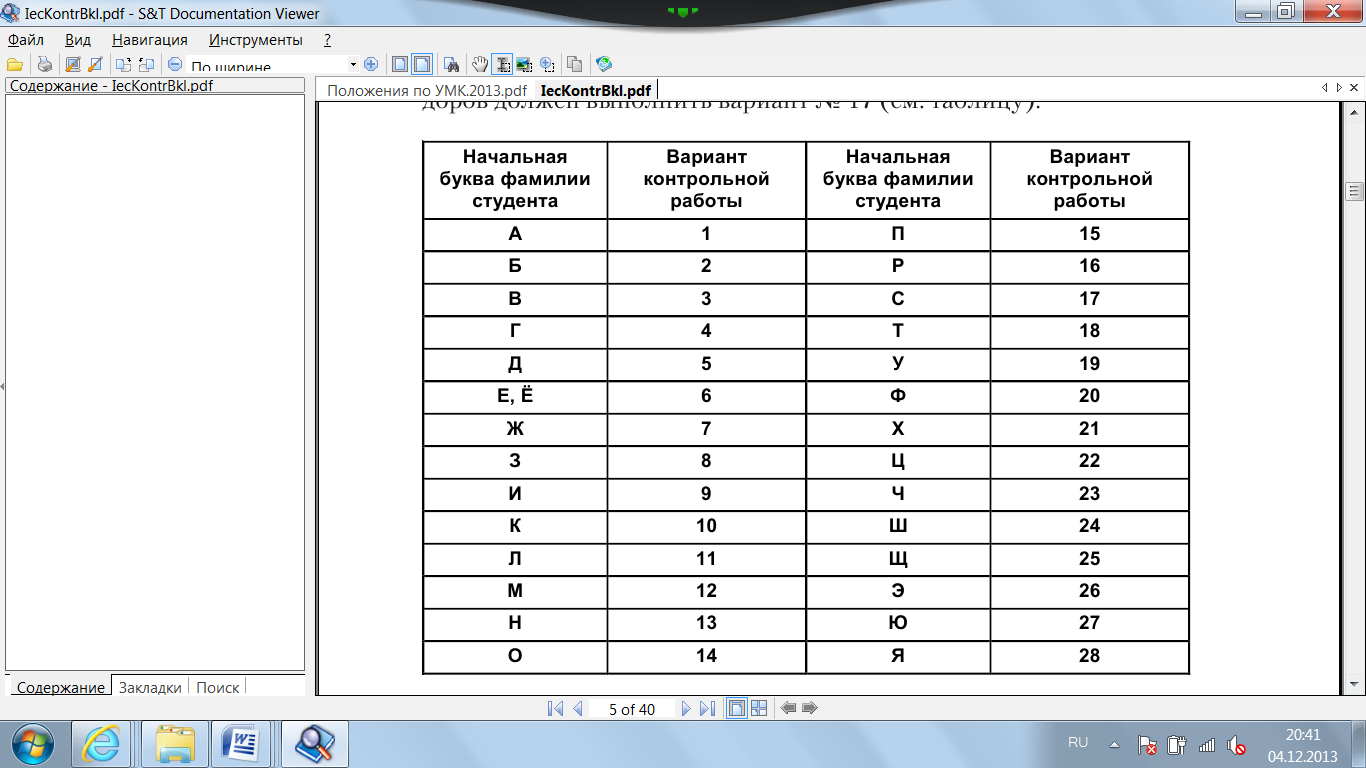Select the IecKontrBkl.pdf document tab
The width and height of the screenshot is (1366, 768).
[x=595, y=91]
